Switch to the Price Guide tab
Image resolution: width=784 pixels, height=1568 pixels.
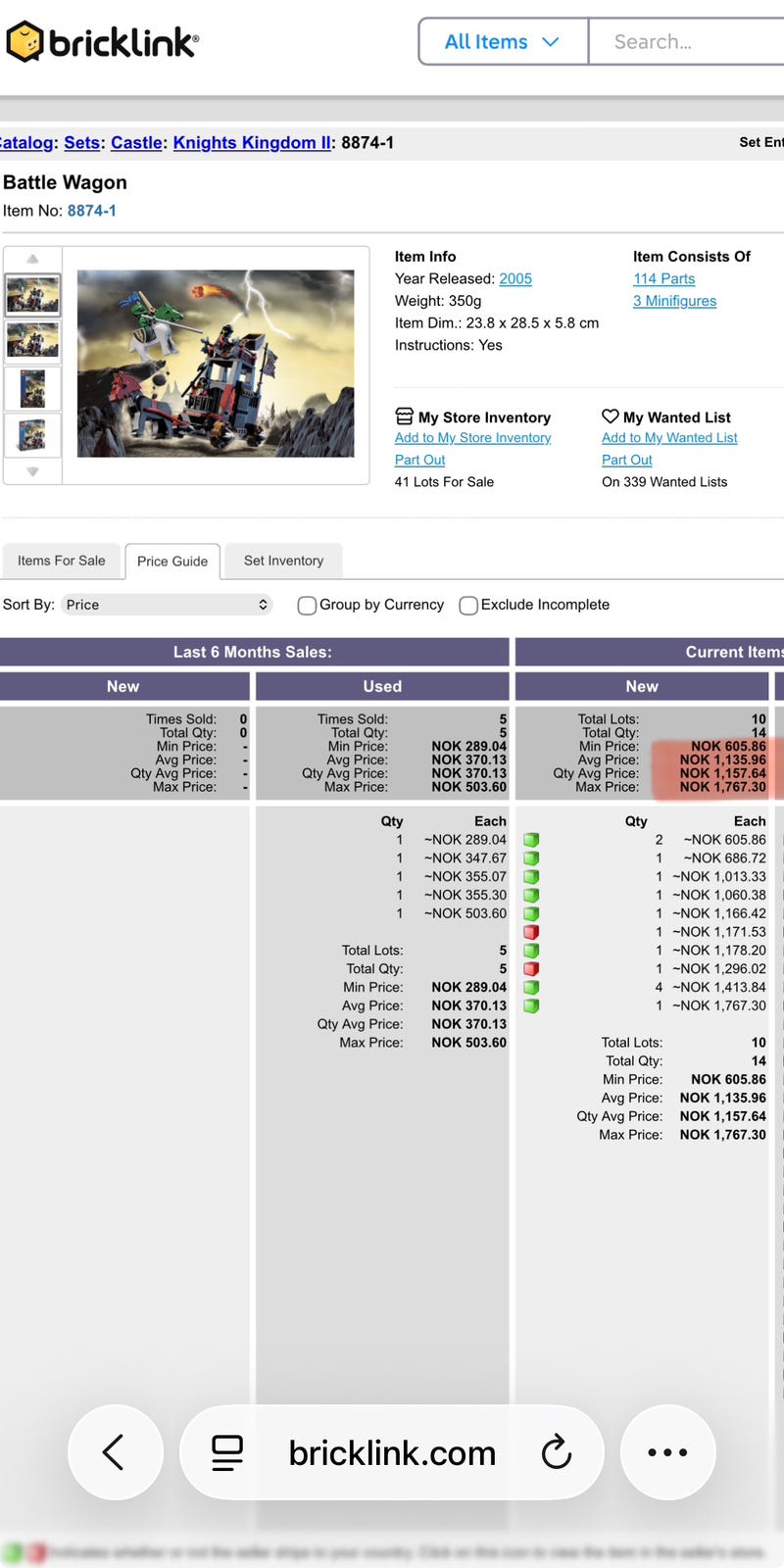tap(172, 562)
